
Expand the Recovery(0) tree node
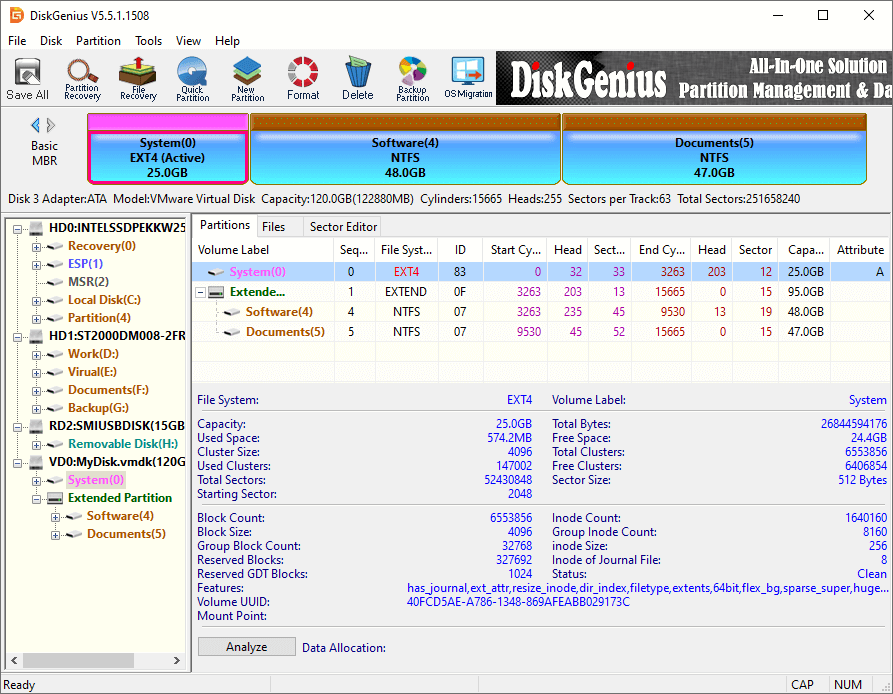37,246
